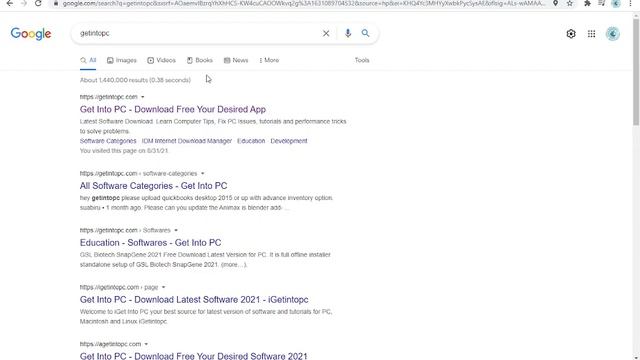The width and height of the screenshot is (640, 360).
Task: Select the All results tab
Action: click(x=88, y=60)
